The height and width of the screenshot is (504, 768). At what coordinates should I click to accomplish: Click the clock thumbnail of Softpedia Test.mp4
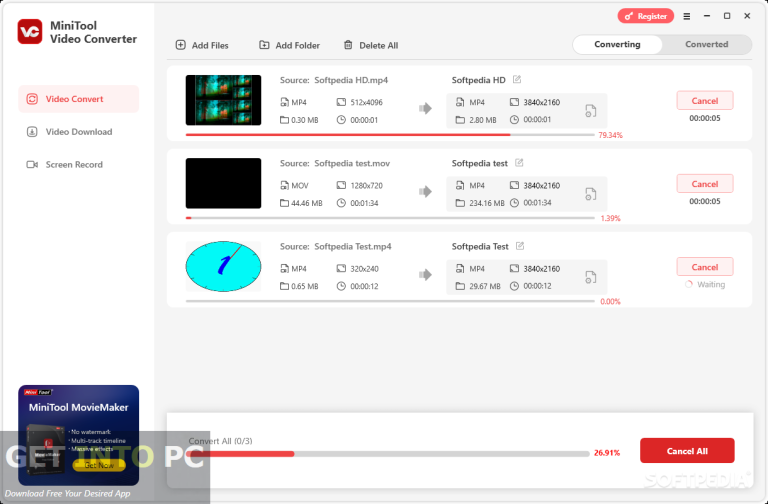(223, 266)
